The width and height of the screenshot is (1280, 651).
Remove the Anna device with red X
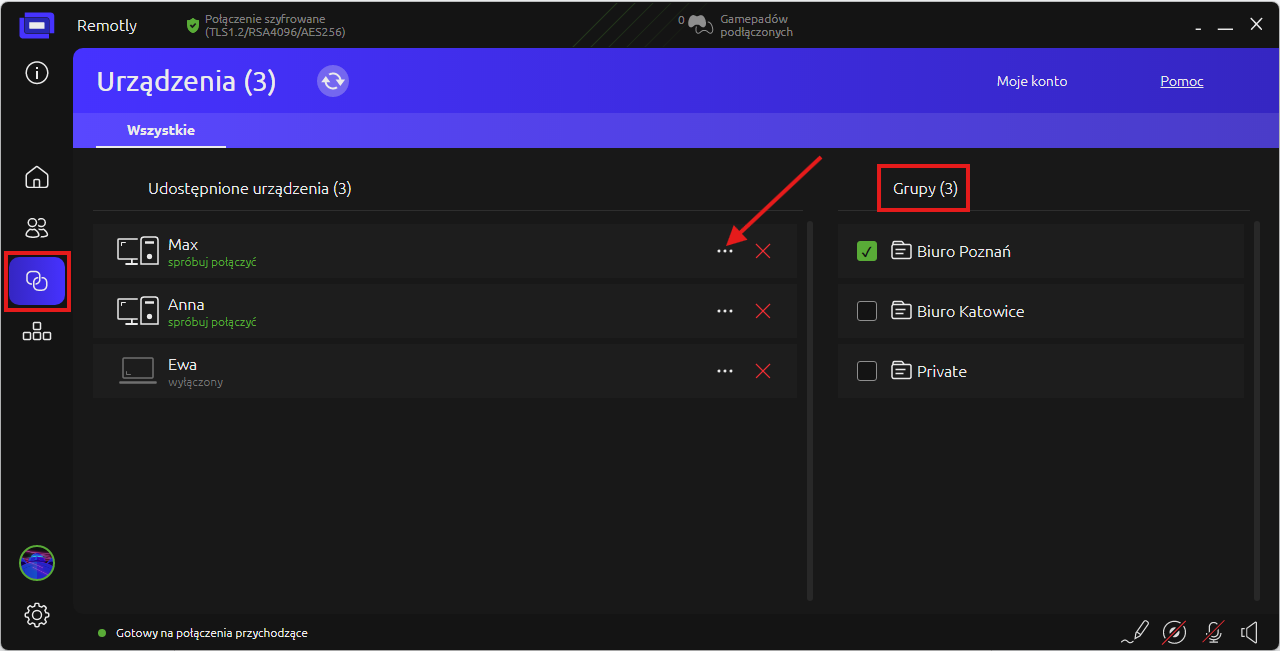tap(763, 311)
